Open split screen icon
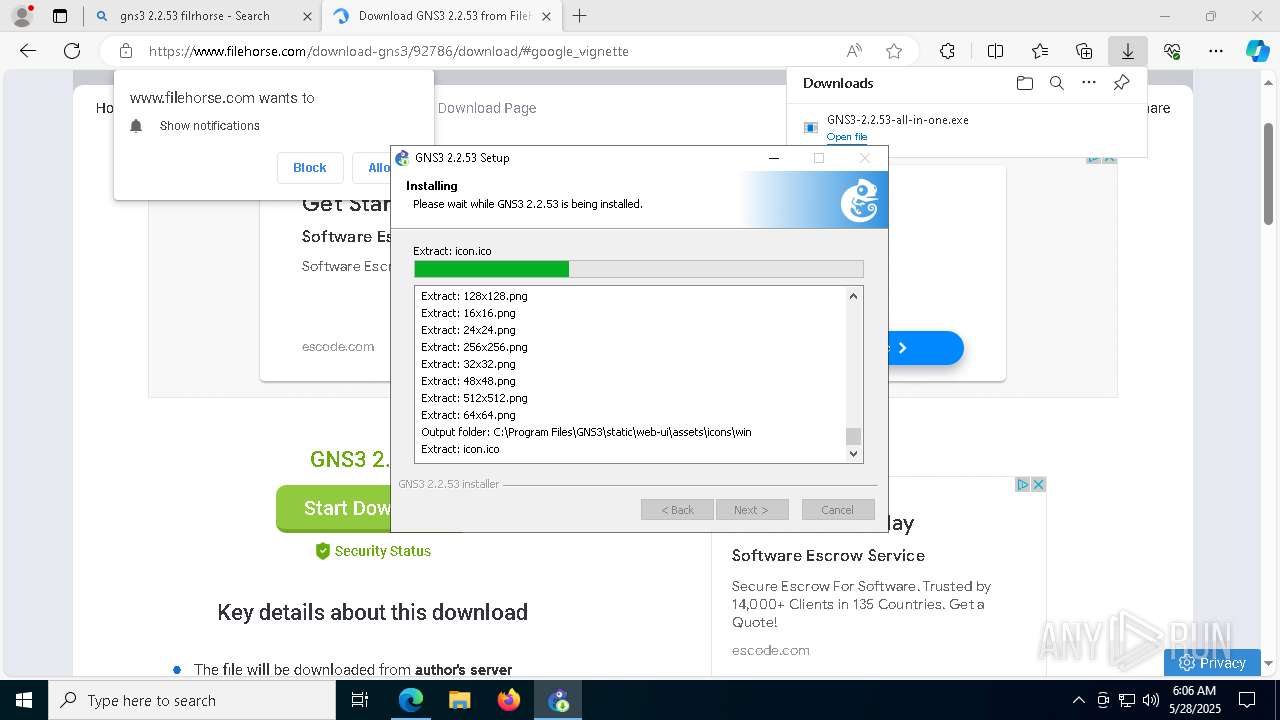This screenshot has height=720, width=1280. click(x=995, y=51)
